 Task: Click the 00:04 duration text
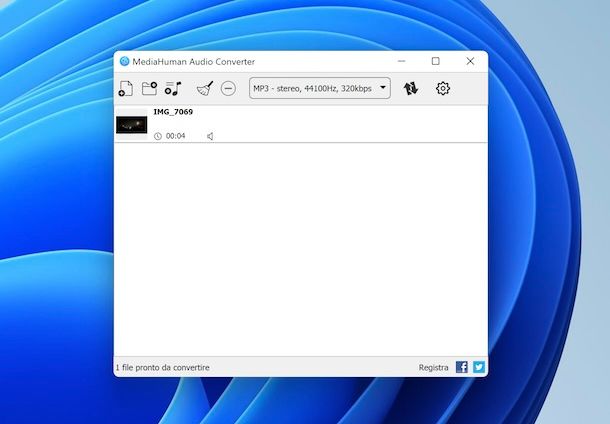click(x=175, y=136)
